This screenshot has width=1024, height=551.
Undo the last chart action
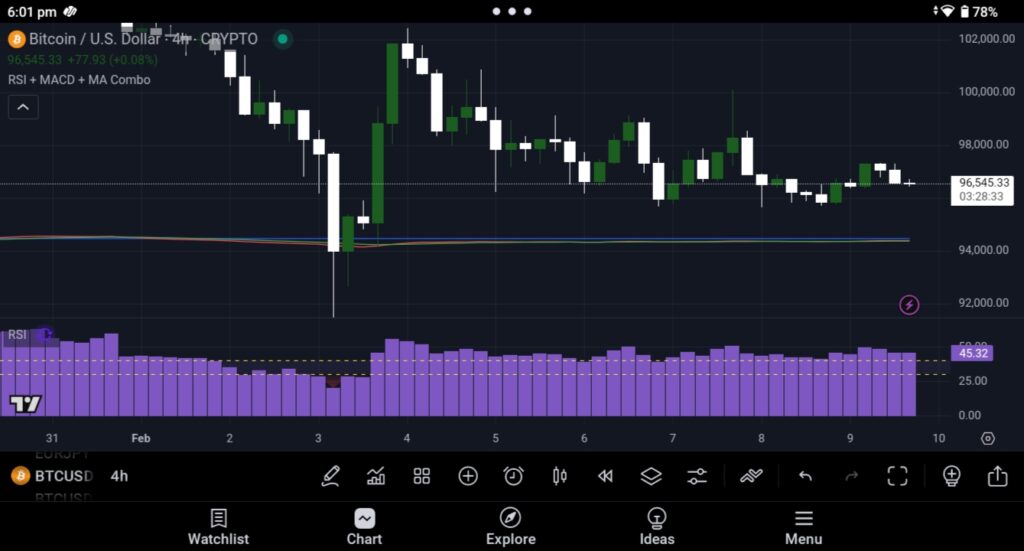[x=805, y=476]
